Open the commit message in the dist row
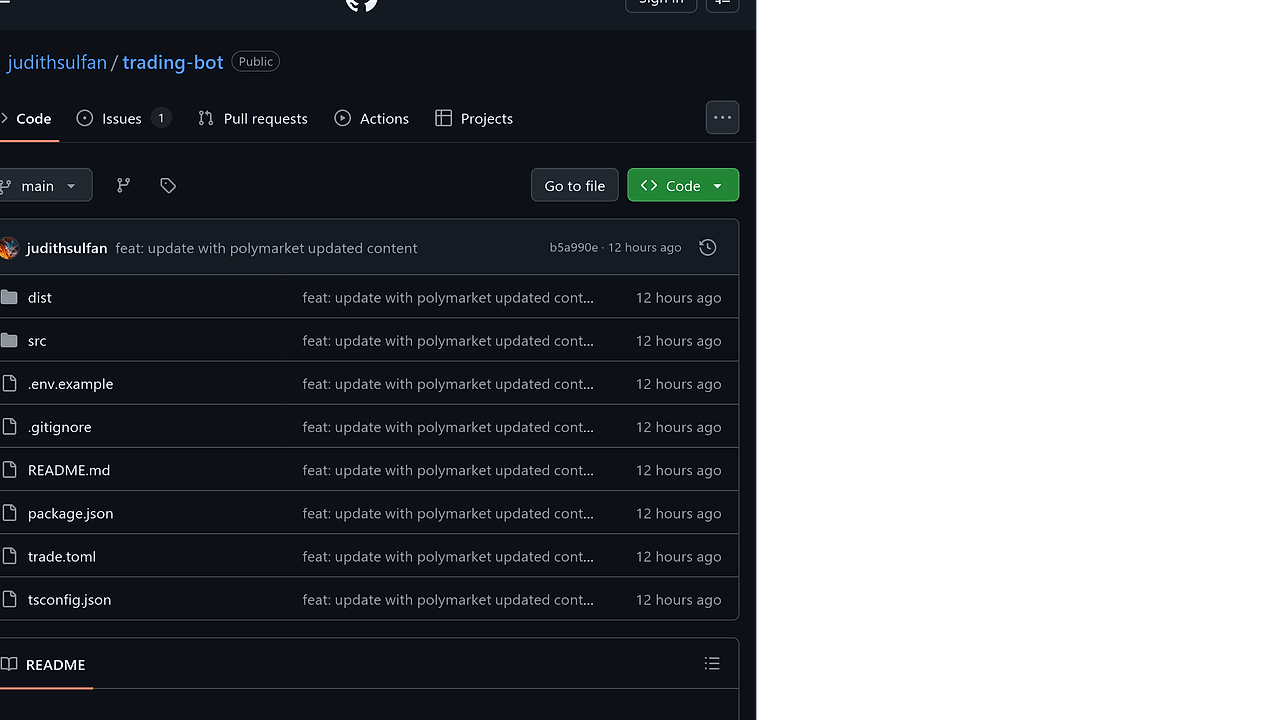 click(x=448, y=297)
